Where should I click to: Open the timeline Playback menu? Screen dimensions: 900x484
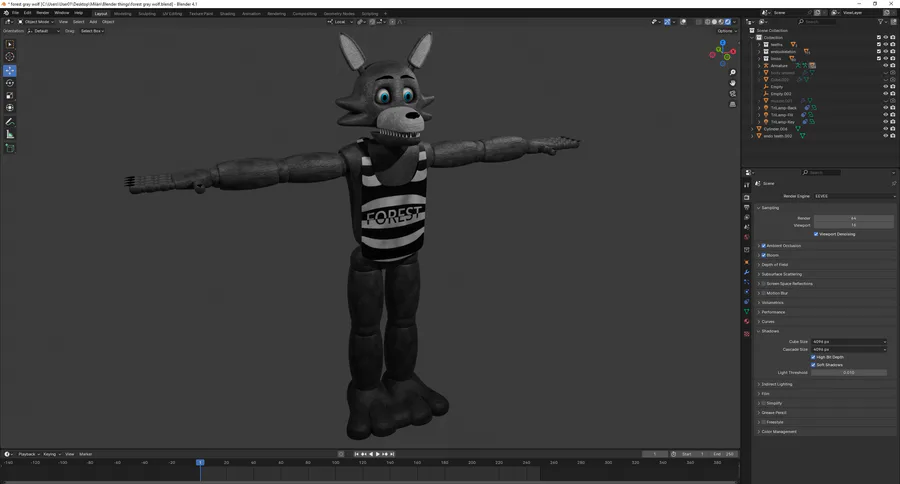28,454
